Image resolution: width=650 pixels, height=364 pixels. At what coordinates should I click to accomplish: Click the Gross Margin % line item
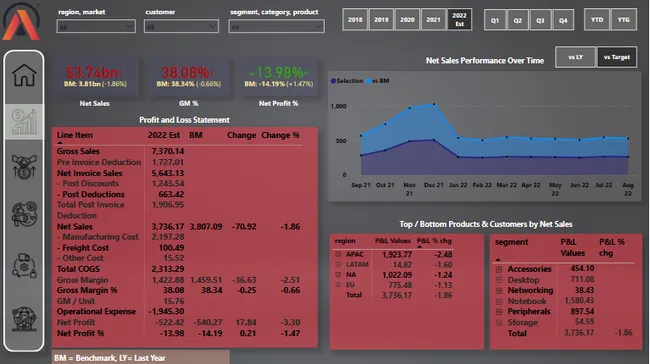tap(87, 290)
